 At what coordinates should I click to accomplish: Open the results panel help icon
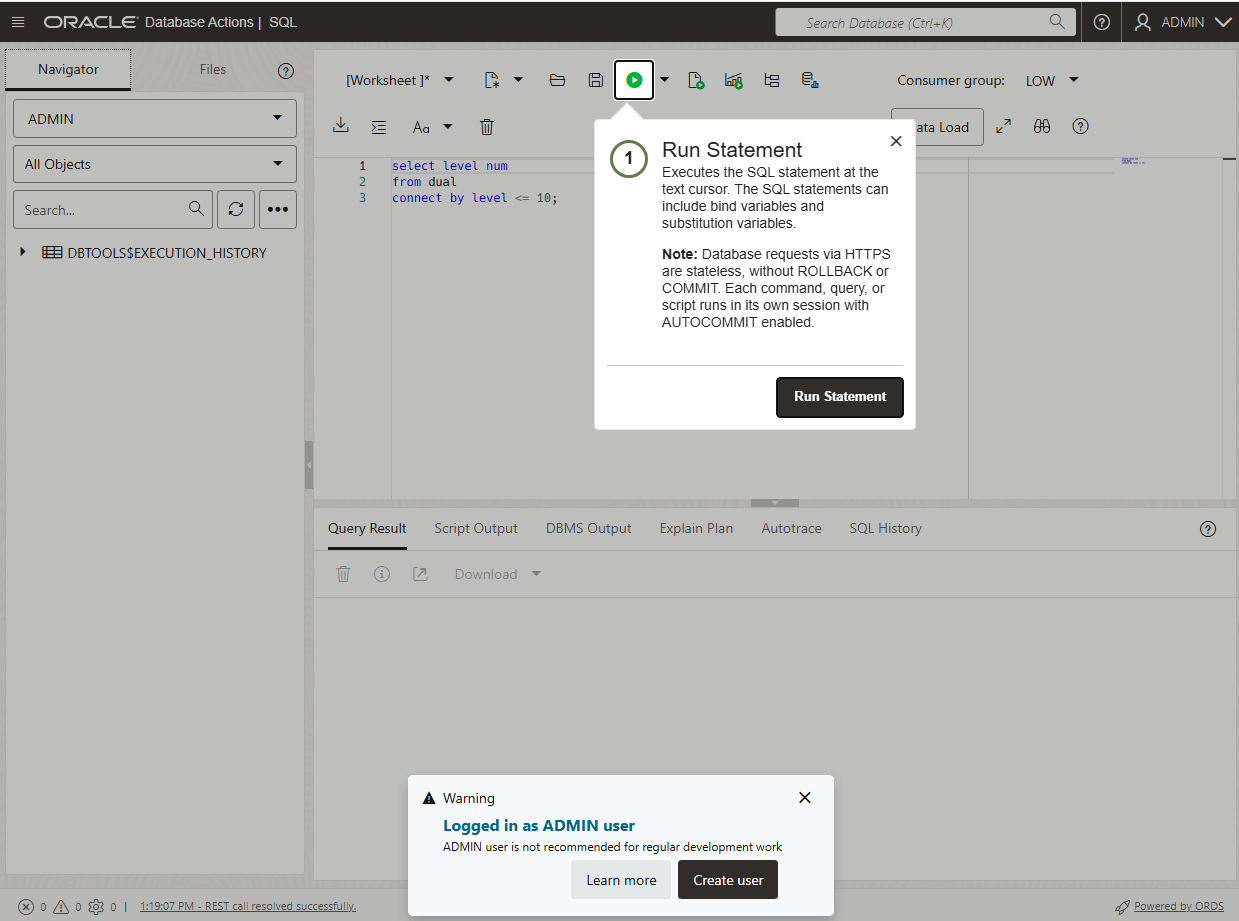coord(1208,529)
